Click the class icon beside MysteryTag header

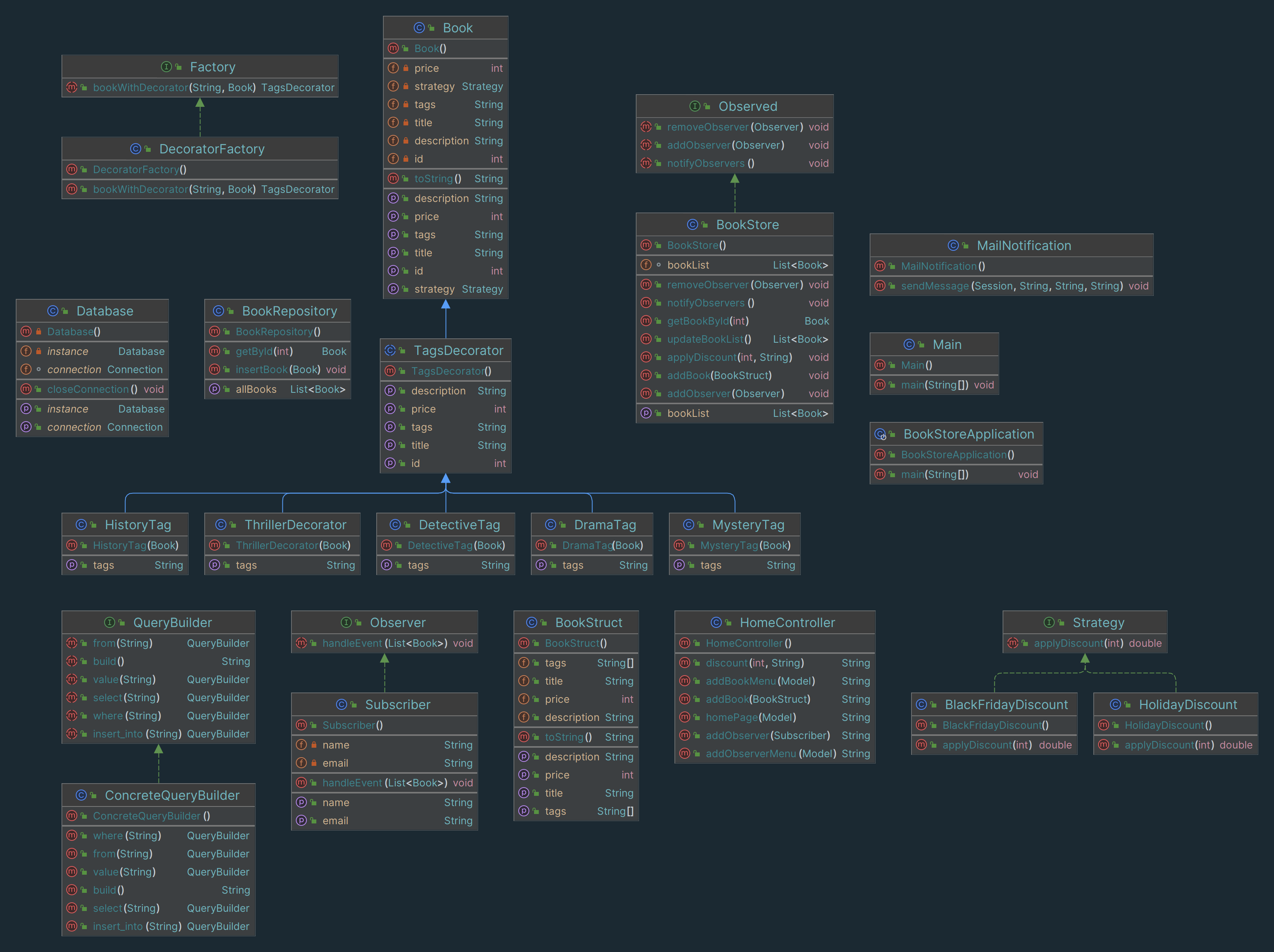click(x=688, y=525)
